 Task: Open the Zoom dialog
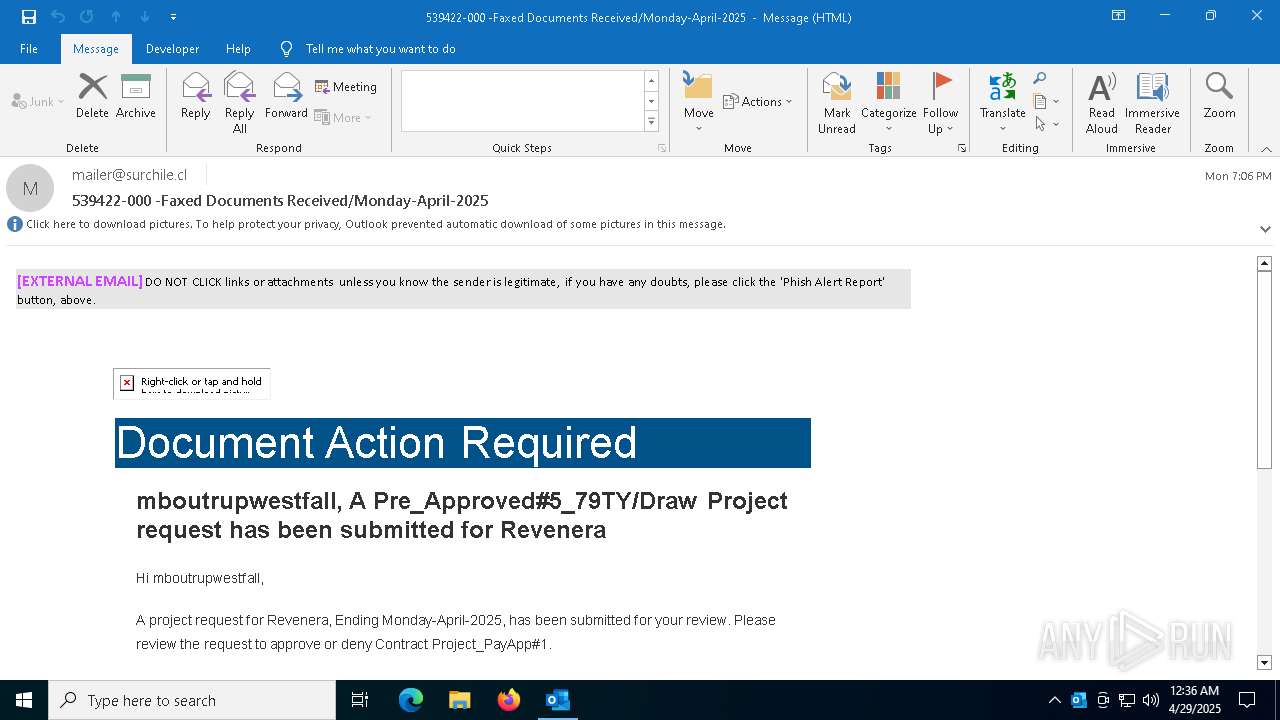(x=1220, y=97)
